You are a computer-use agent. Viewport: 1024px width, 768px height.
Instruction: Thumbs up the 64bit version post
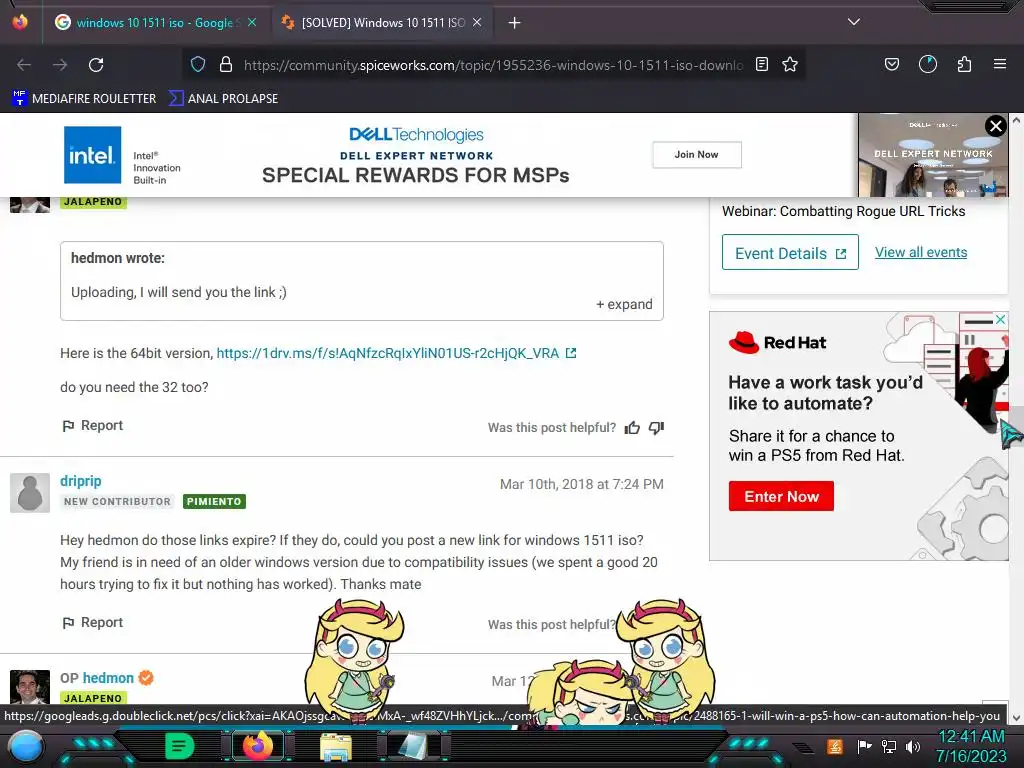coord(632,428)
